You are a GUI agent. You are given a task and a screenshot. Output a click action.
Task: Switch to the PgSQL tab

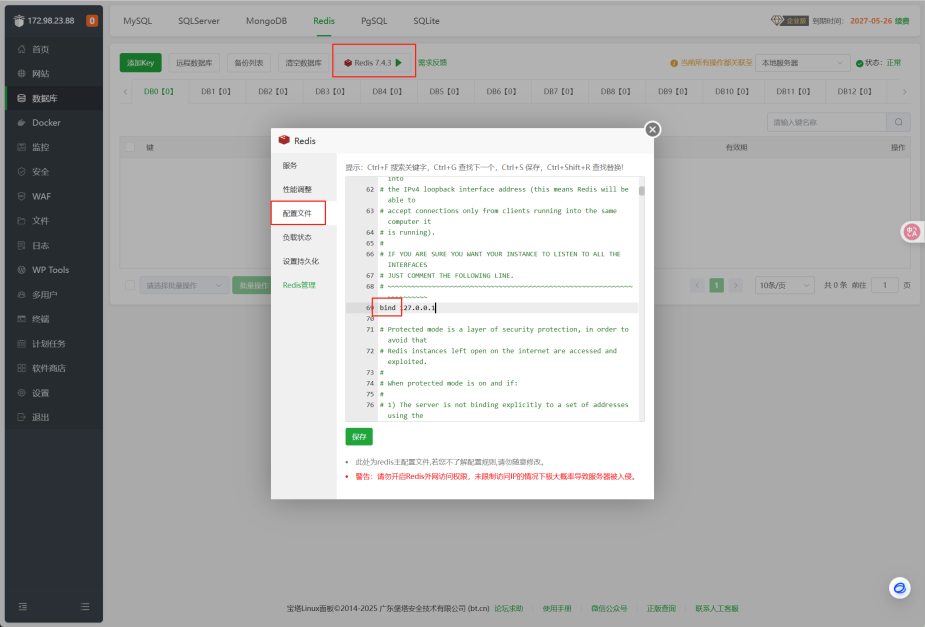tap(374, 21)
